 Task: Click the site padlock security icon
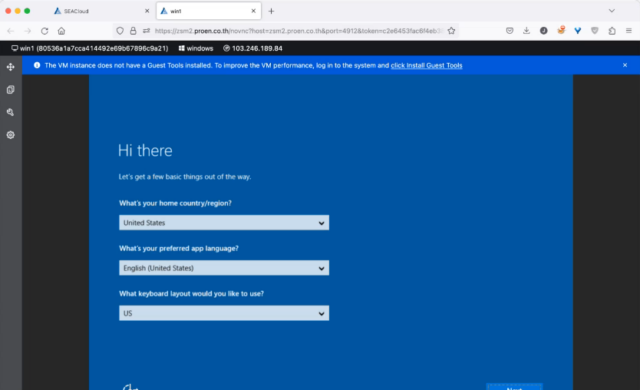(133, 31)
